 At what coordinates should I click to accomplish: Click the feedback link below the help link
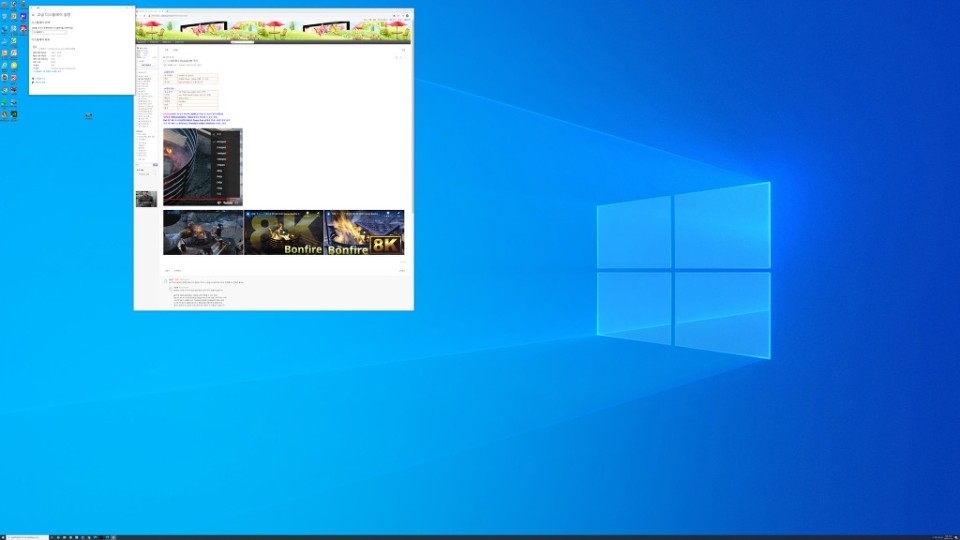40,82
